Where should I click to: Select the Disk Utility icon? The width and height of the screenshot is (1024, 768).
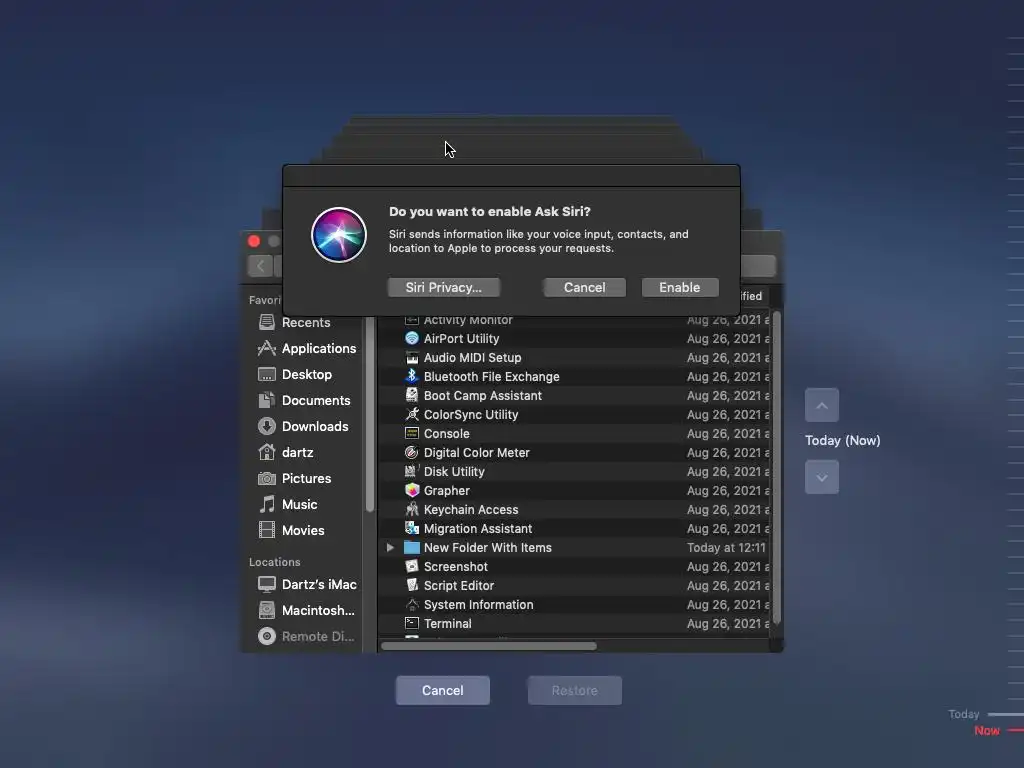pyautogui.click(x=411, y=472)
